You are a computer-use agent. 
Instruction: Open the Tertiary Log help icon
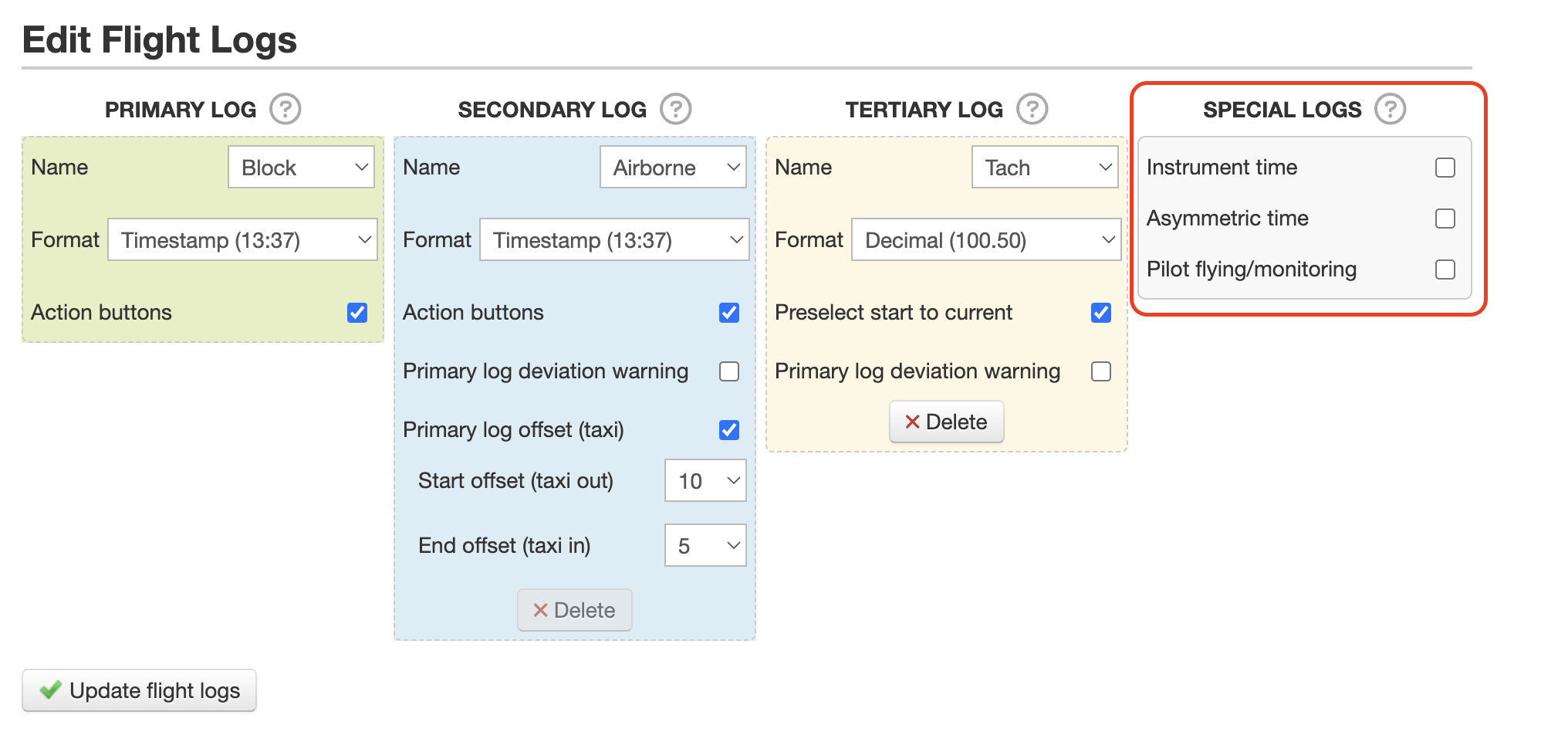1032,109
